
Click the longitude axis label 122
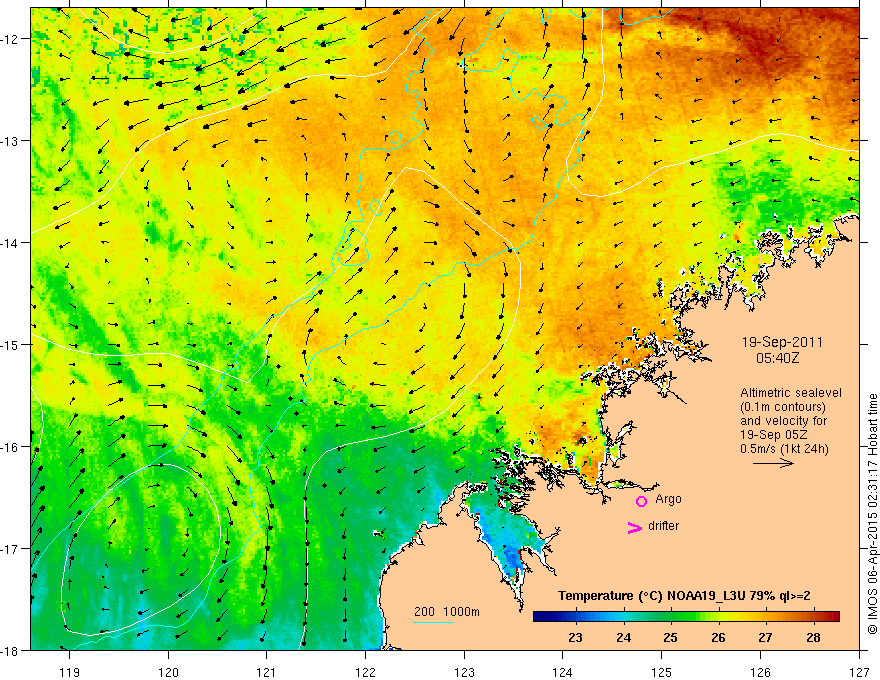click(x=365, y=672)
